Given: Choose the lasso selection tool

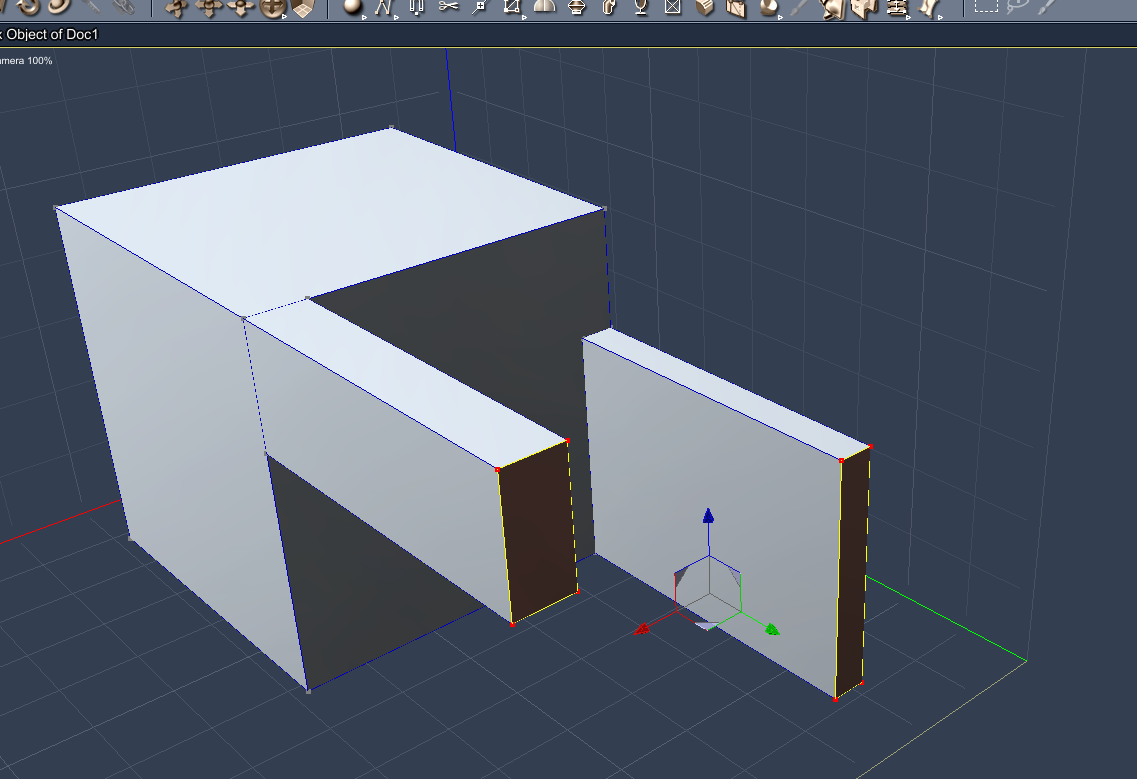Looking at the screenshot, I should point(1017,7).
